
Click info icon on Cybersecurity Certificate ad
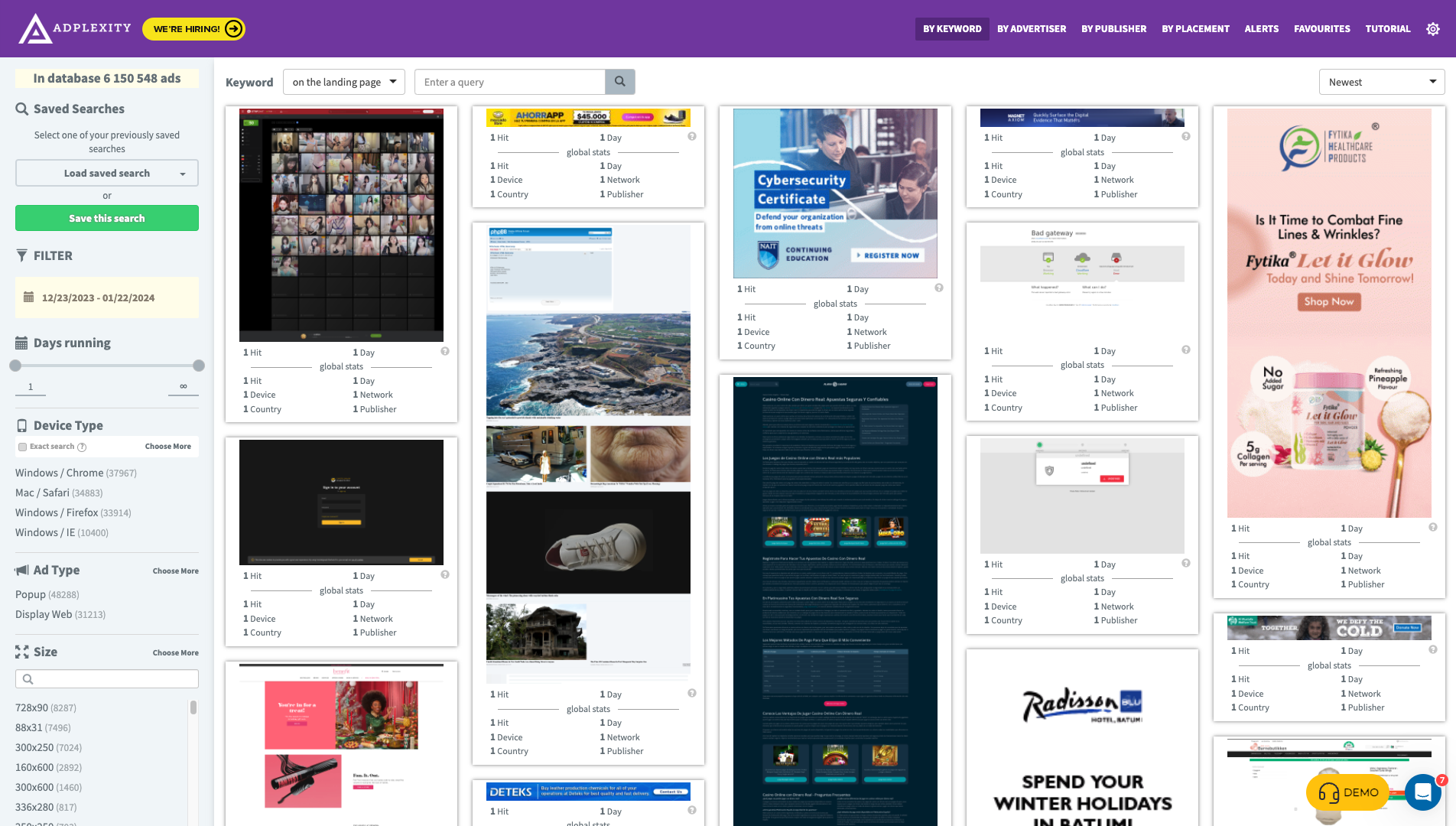(938, 288)
